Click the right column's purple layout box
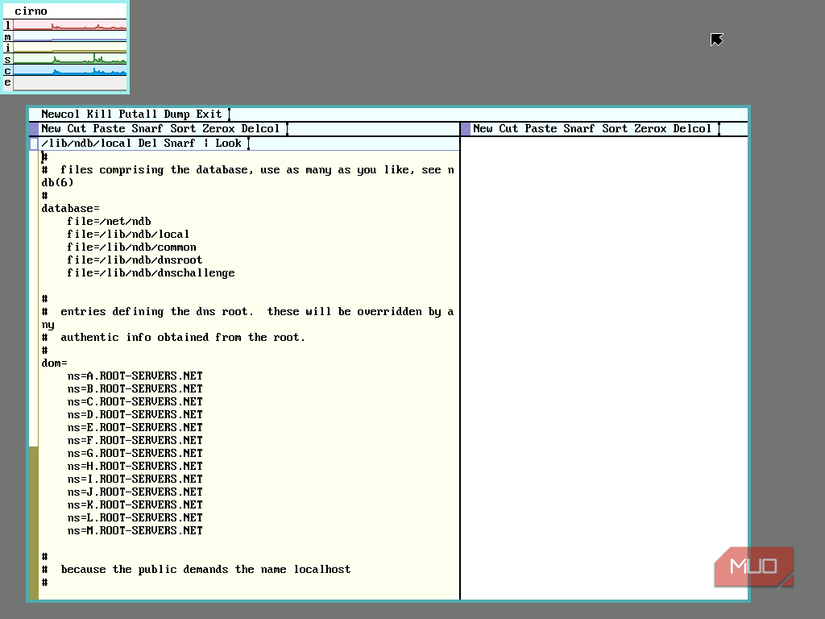This screenshot has height=619, width=825. tap(466, 128)
